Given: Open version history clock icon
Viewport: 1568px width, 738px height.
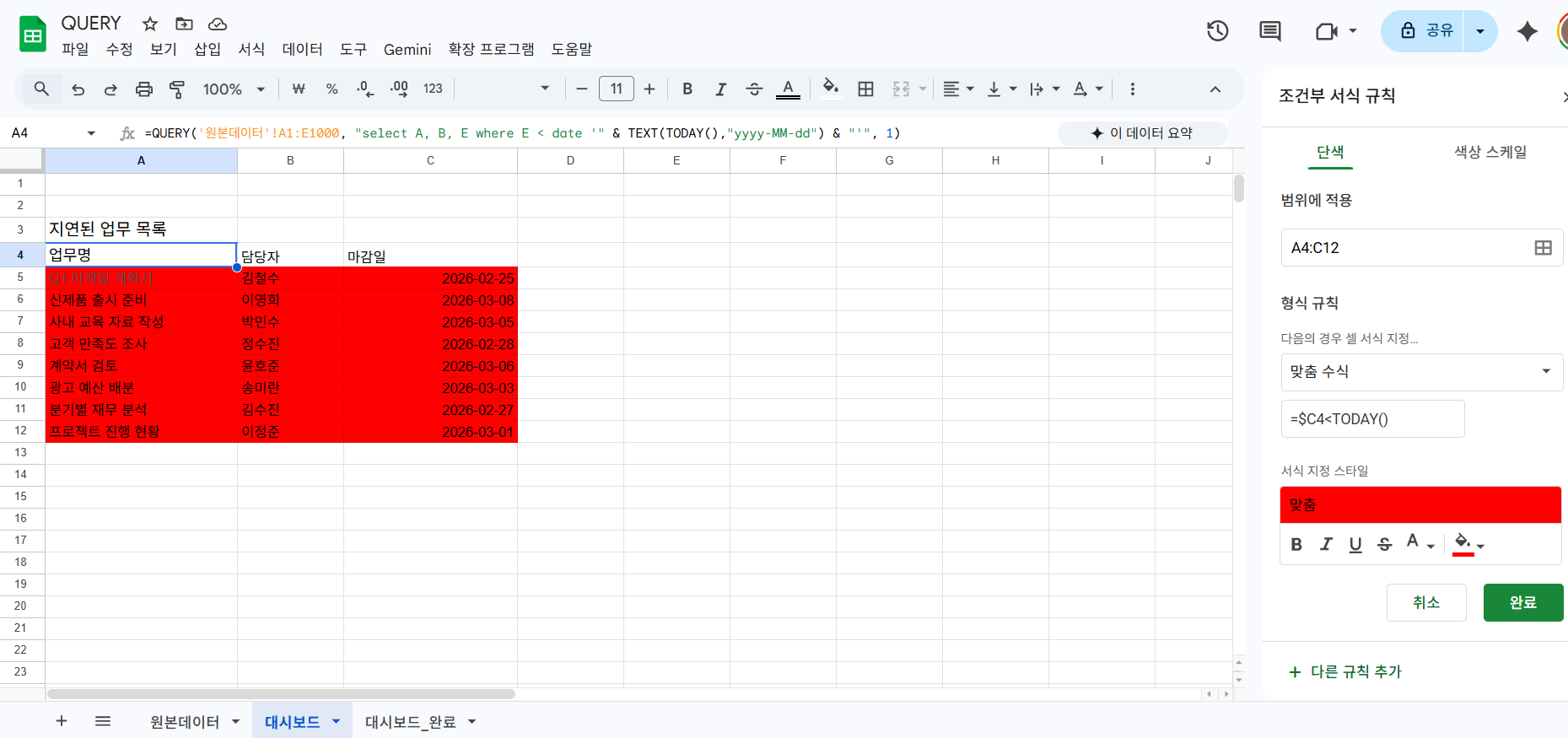Looking at the screenshot, I should [x=1217, y=31].
